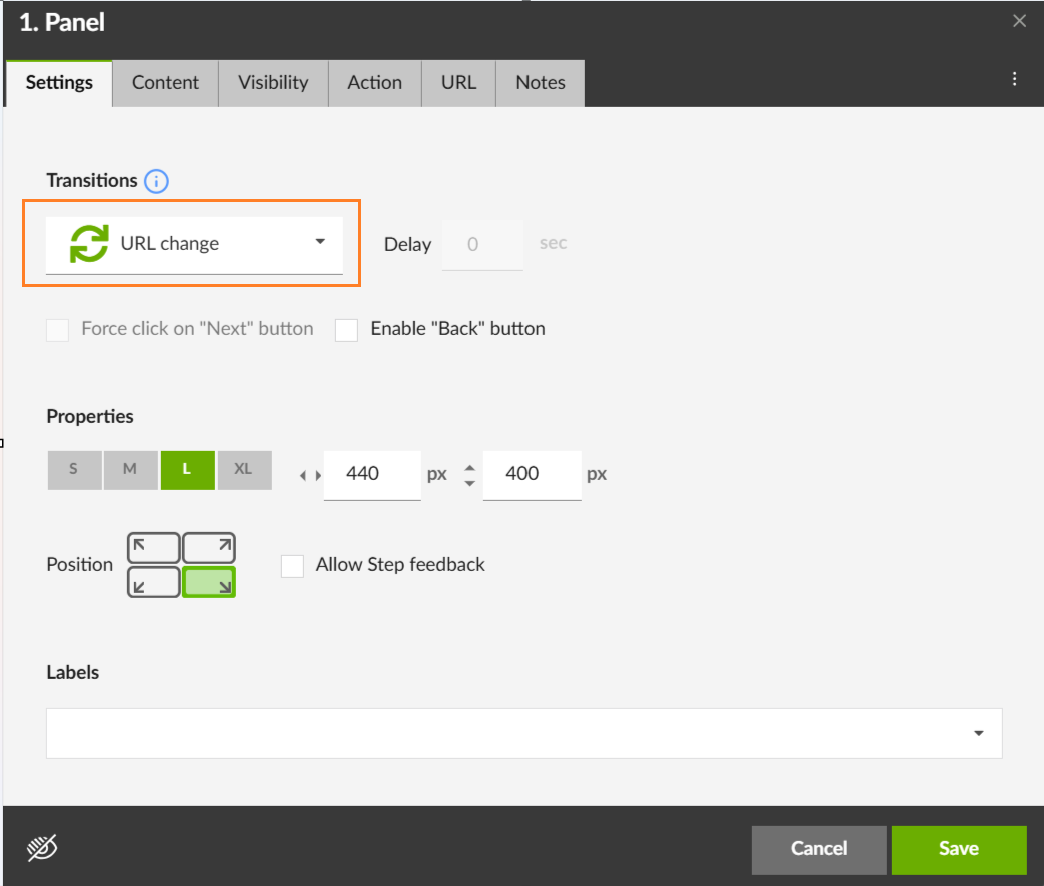Screen dimensions: 1044x886
Task: Expand the Labels dropdown arrow
Action: coord(978,734)
